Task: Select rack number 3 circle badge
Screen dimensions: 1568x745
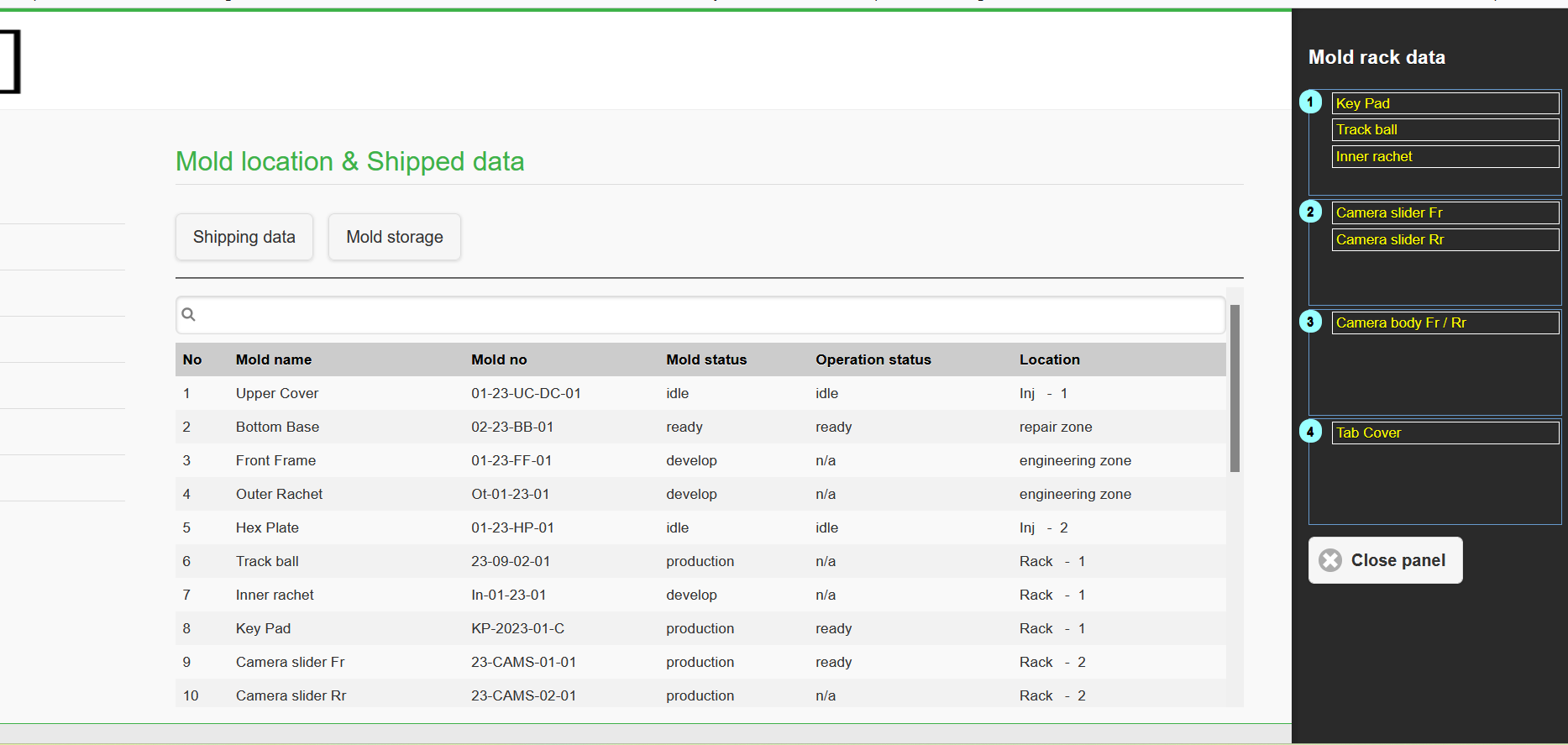Action: [1310, 322]
